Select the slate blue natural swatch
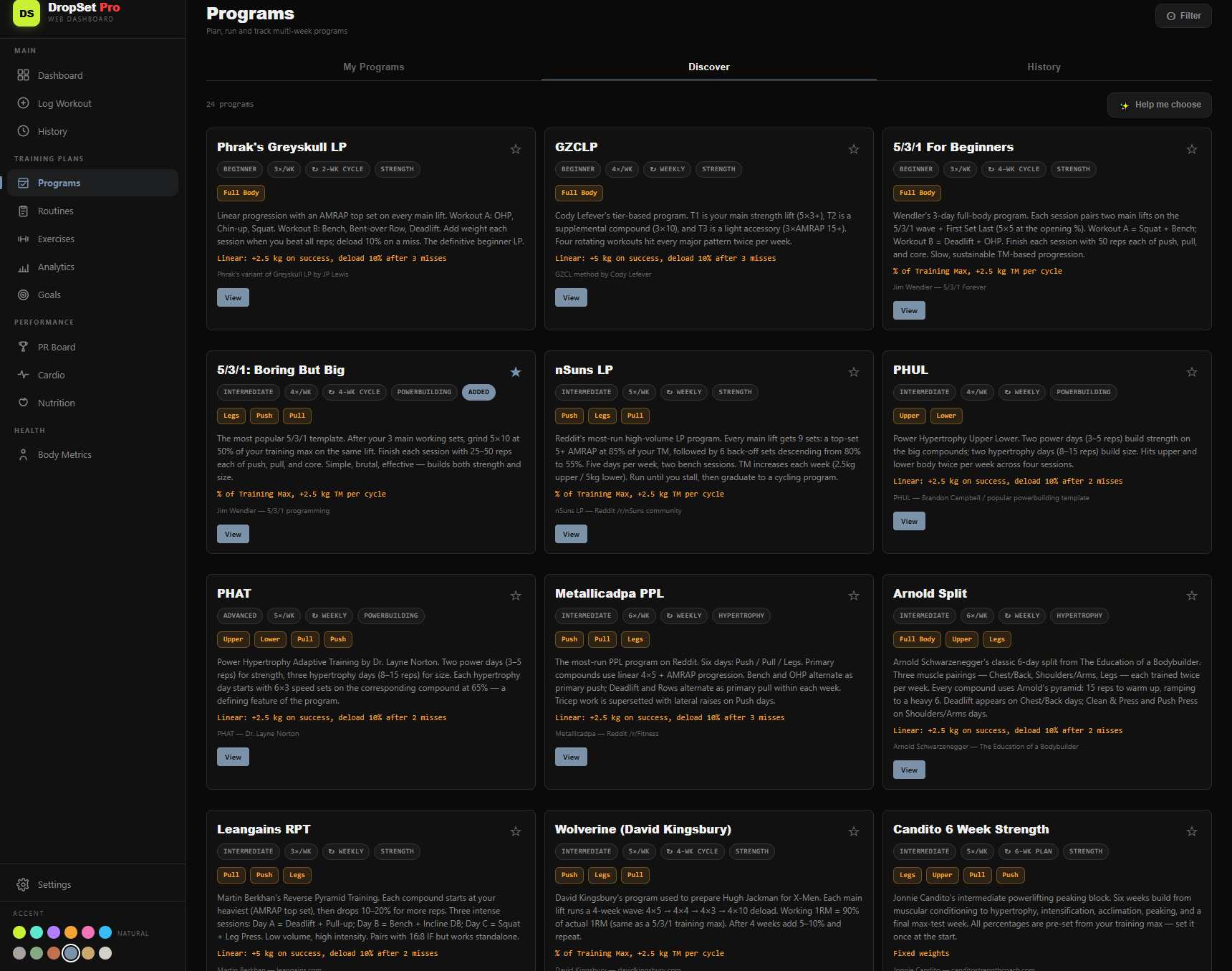The width and height of the screenshot is (1232, 971). point(71,953)
